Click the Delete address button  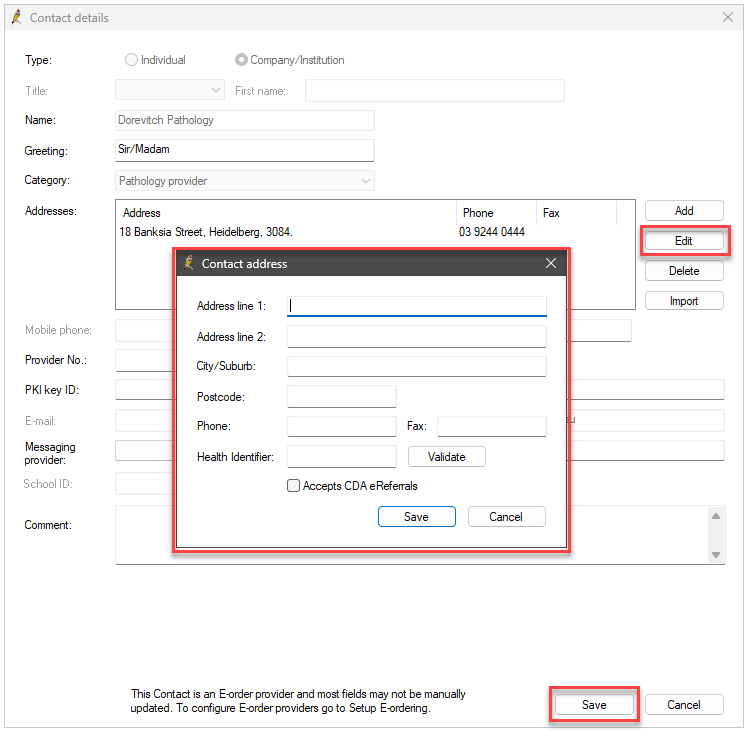(x=684, y=271)
